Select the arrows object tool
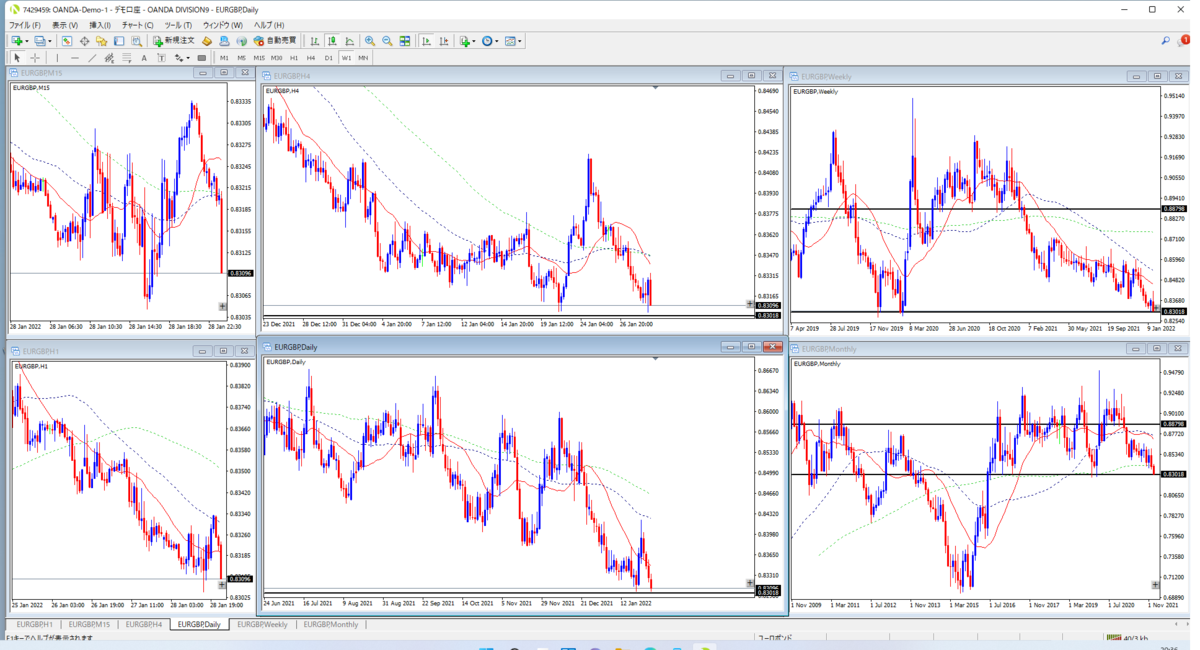 pyautogui.click(x=178, y=58)
